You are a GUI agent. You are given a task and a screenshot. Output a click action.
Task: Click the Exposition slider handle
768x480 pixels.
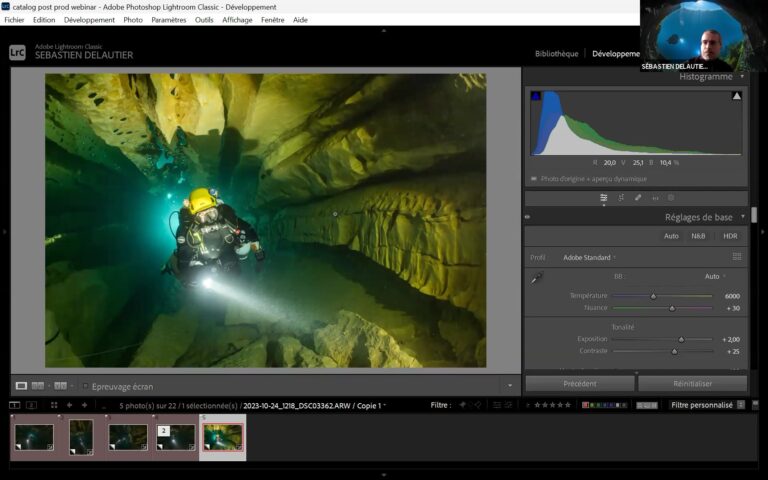pyautogui.click(x=681, y=339)
